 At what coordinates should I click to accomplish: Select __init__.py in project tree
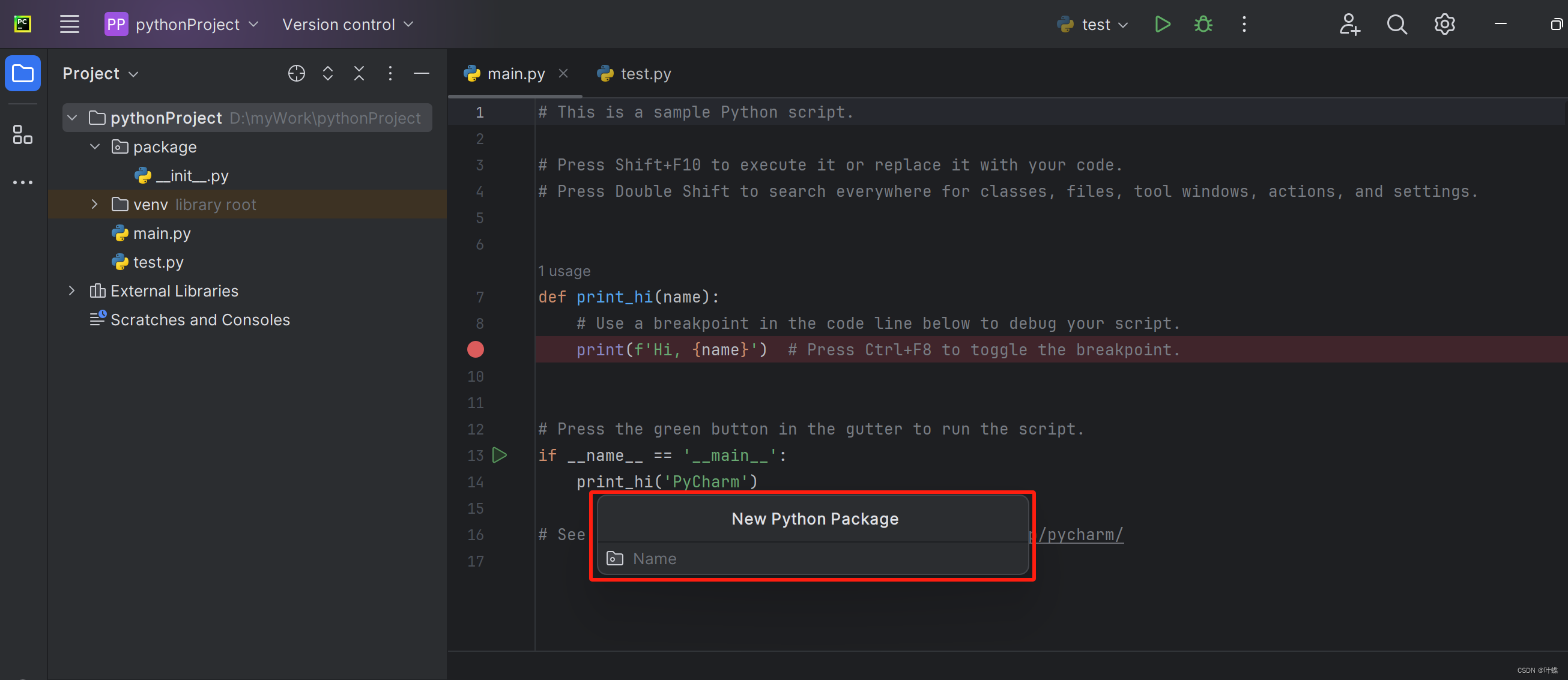click(x=181, y=176)
